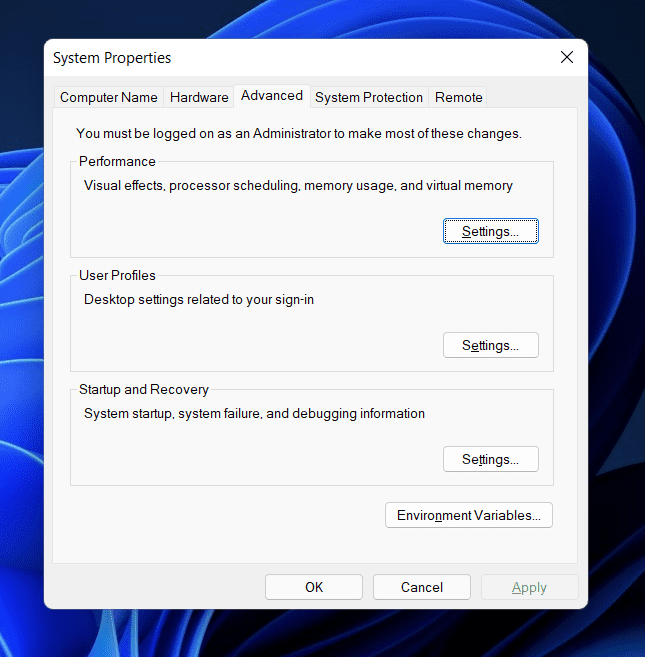Screen dimensions: 645x657
Task: Select the Advanced tab
Action: click(x=272, y=96)
